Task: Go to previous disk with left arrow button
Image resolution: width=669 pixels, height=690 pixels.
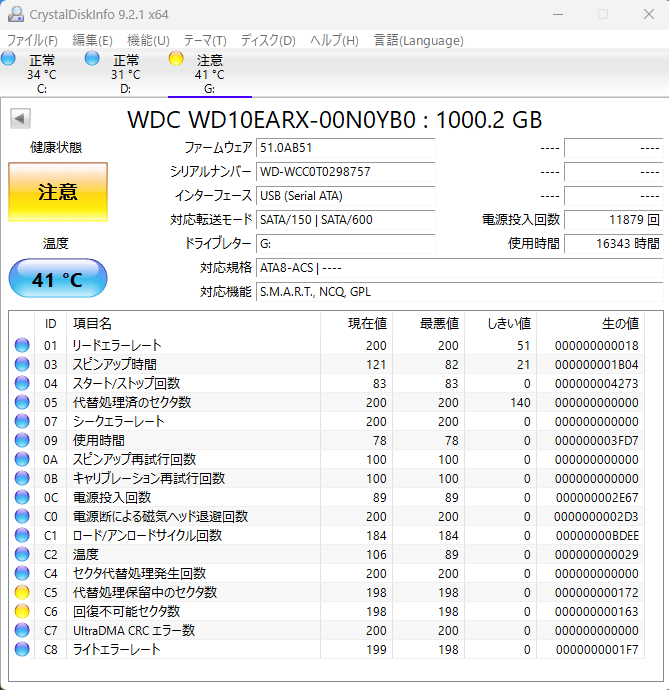Action: pos(20,118)
